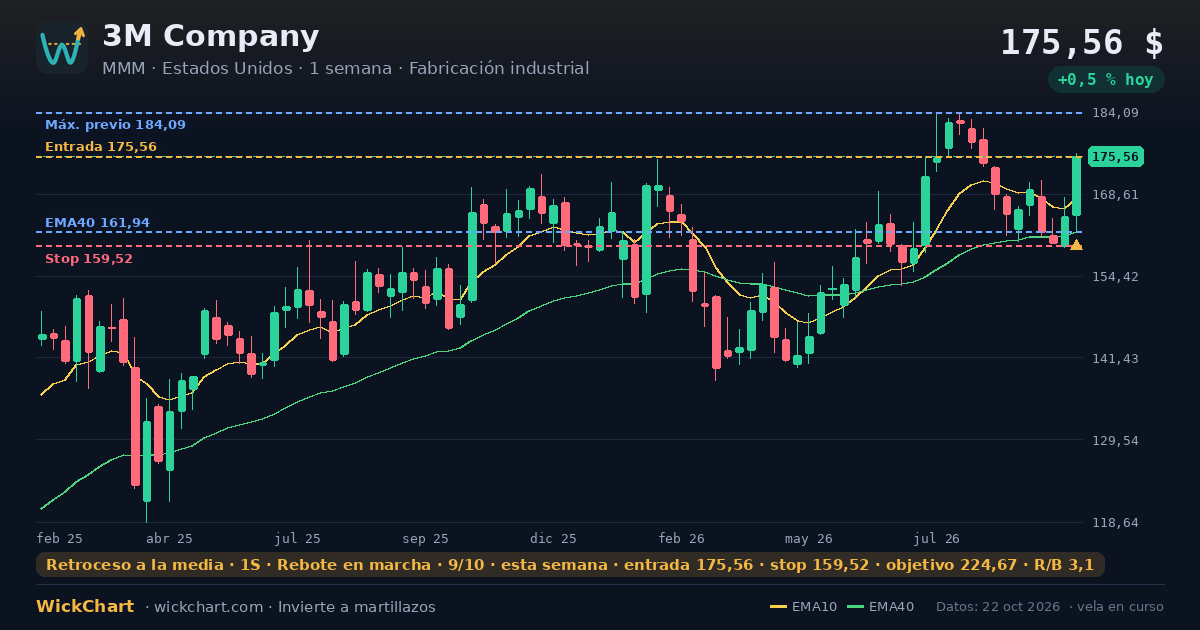Select the "3M Company" title
1200x630 pixels.
coord(211,36)
